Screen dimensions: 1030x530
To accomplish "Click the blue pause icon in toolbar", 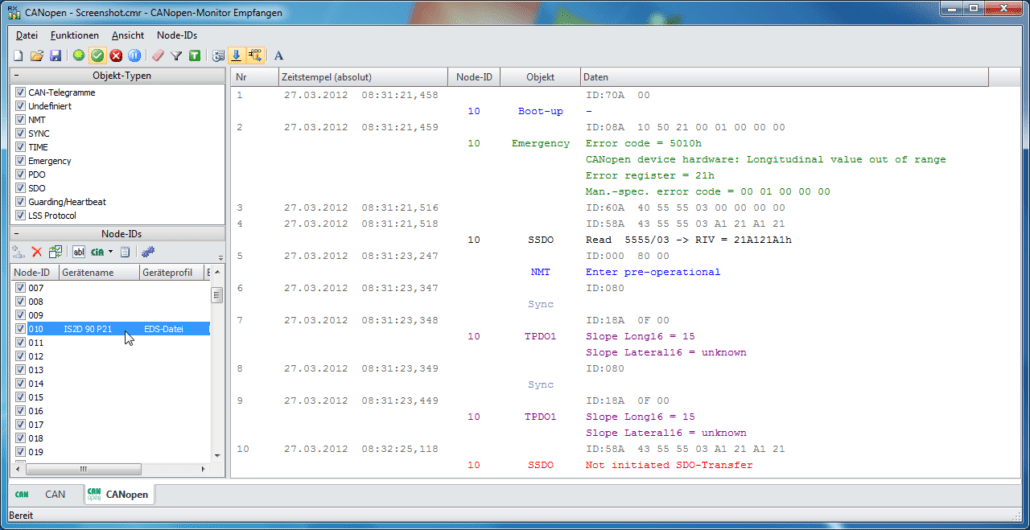I will (133, 56).
